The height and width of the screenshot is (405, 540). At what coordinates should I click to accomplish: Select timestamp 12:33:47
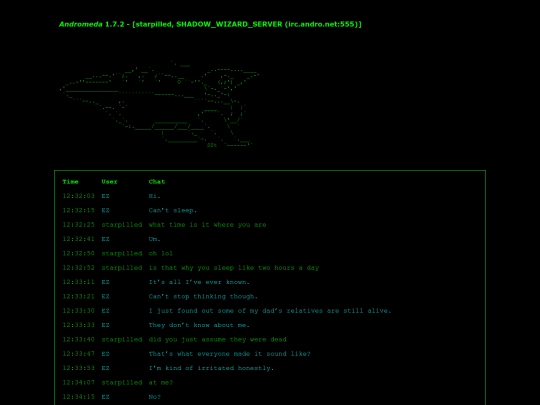[x=78, y=354]
